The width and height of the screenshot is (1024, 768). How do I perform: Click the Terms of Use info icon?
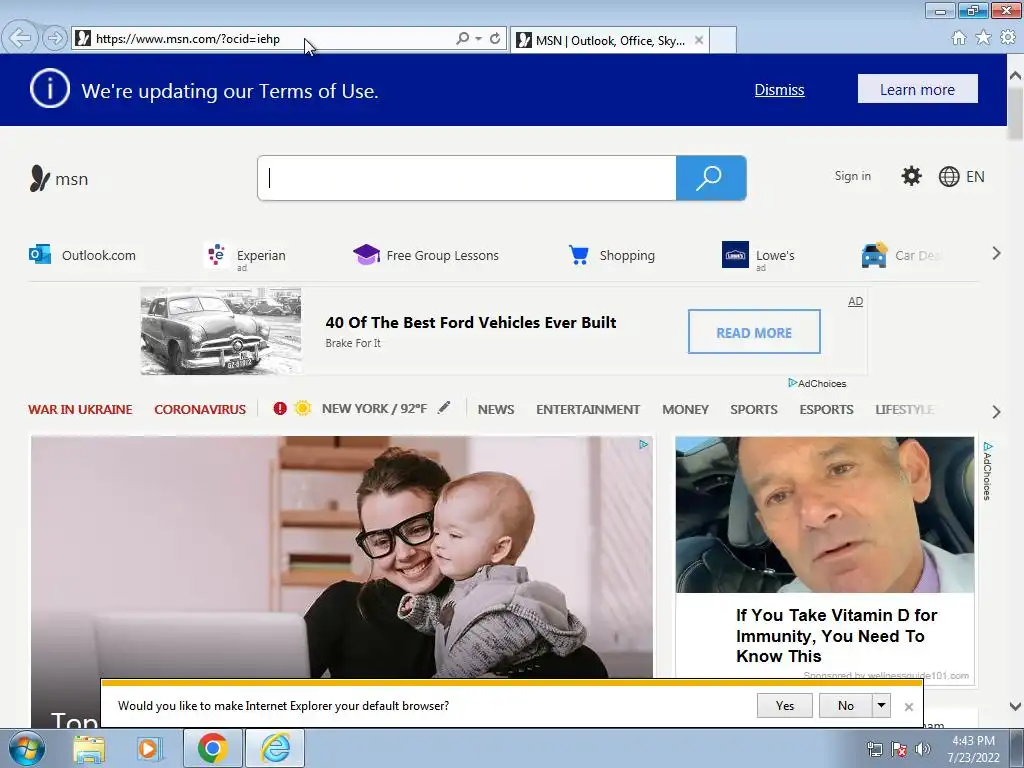pyautogui.click(x=50, y=88)
